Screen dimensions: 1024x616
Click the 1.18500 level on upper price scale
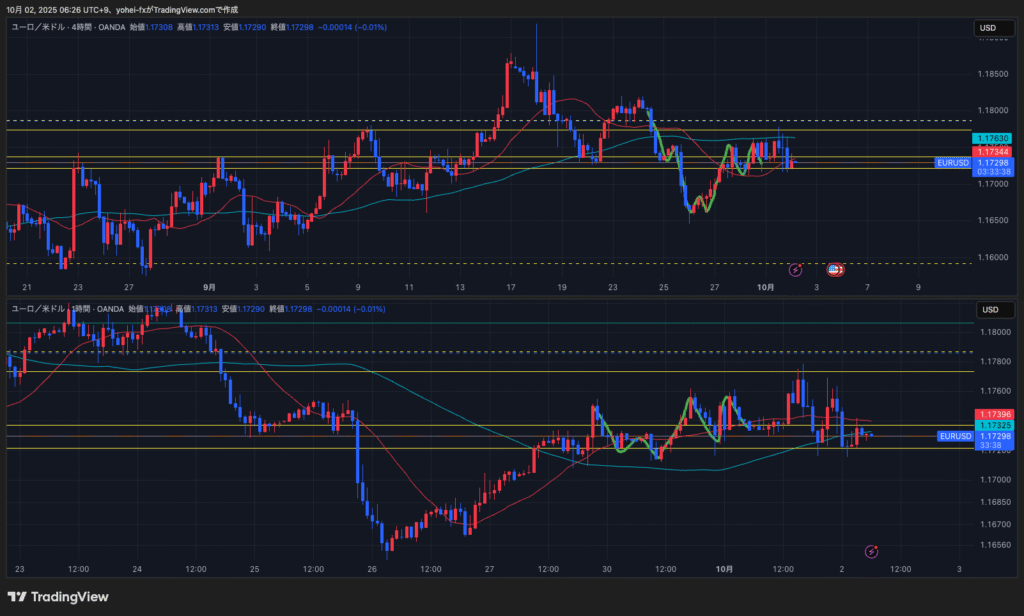993,74
